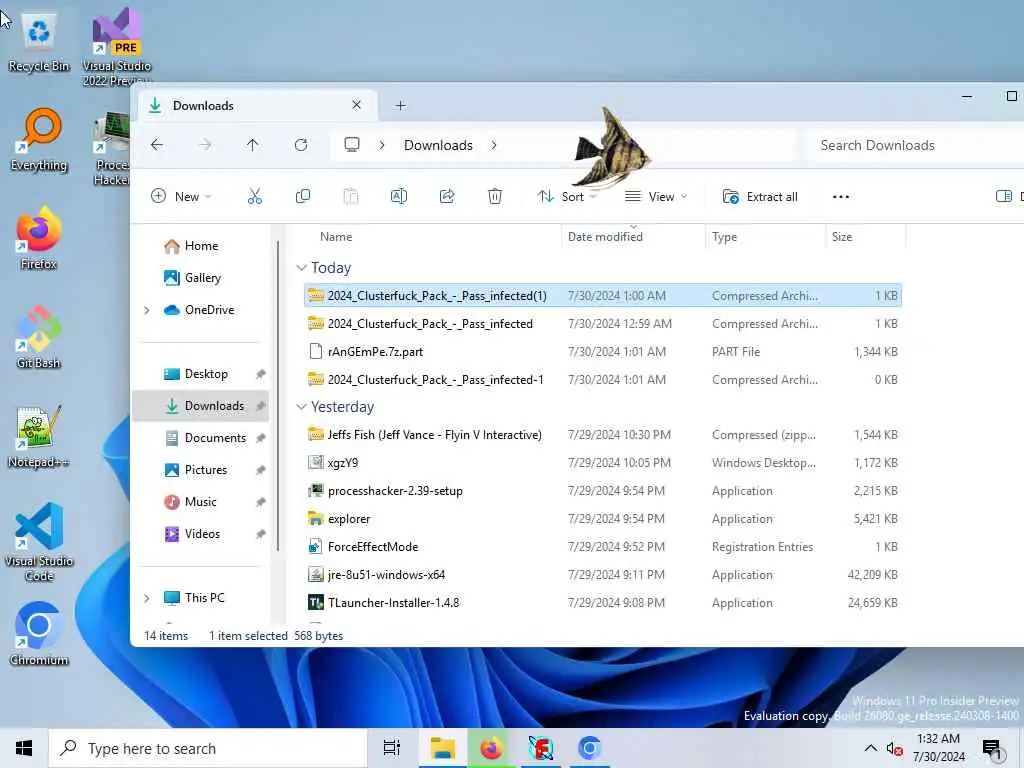Expand OneDrive in navigation pane
1024x768 pixels.
147,310
